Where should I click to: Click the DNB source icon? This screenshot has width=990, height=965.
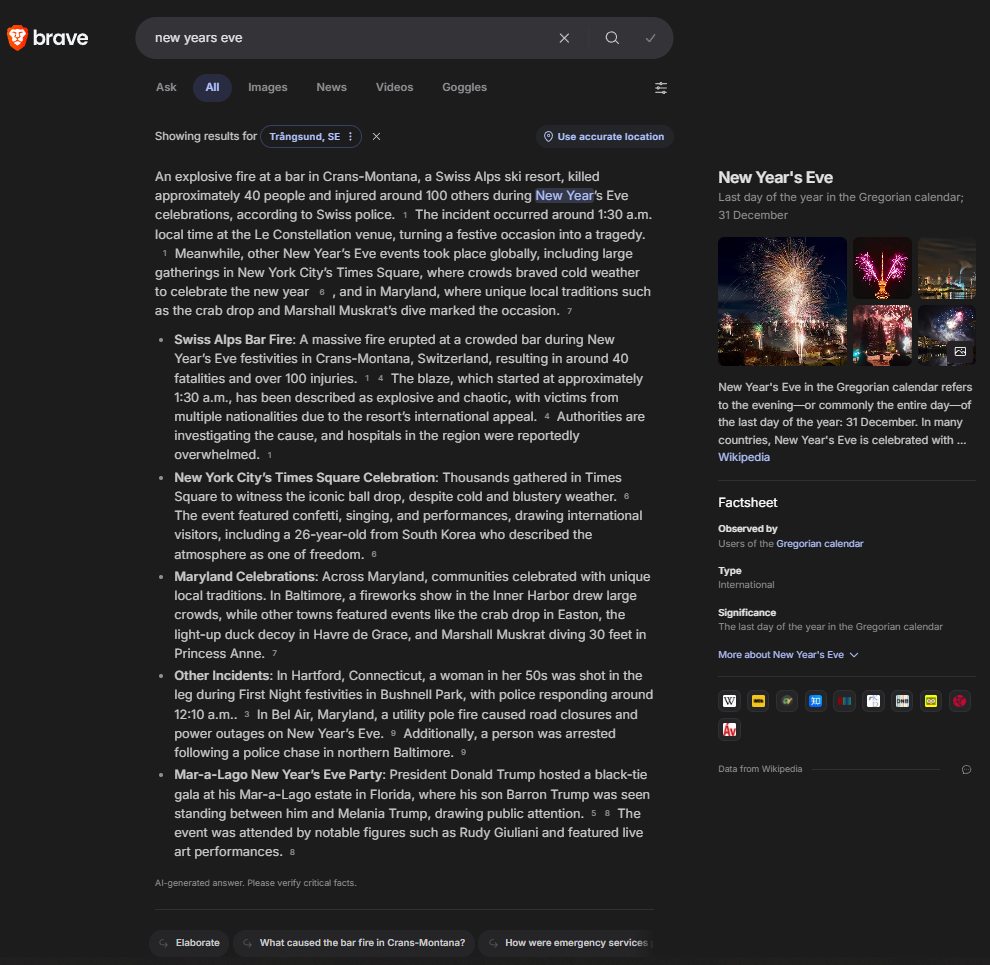pos(902,701)
